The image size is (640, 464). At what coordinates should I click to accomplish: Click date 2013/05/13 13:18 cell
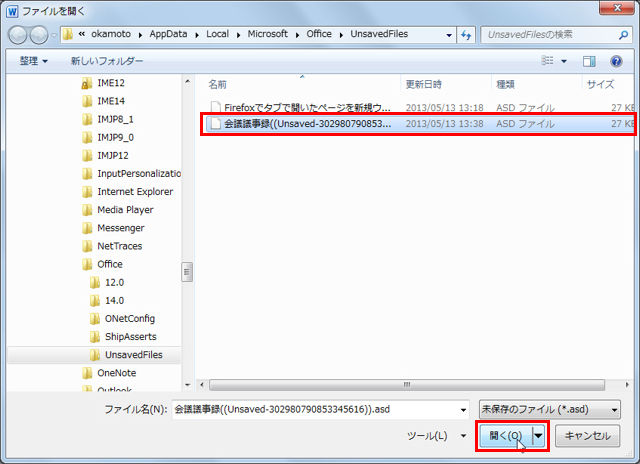click(444, 108)
